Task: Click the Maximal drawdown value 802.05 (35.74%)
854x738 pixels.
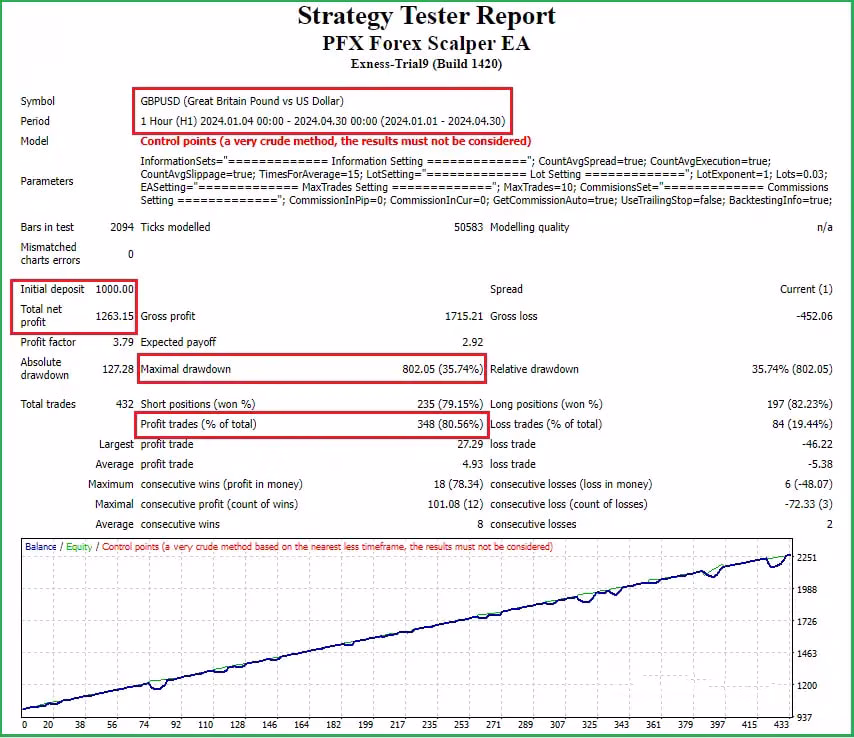Action: (443, 369)
